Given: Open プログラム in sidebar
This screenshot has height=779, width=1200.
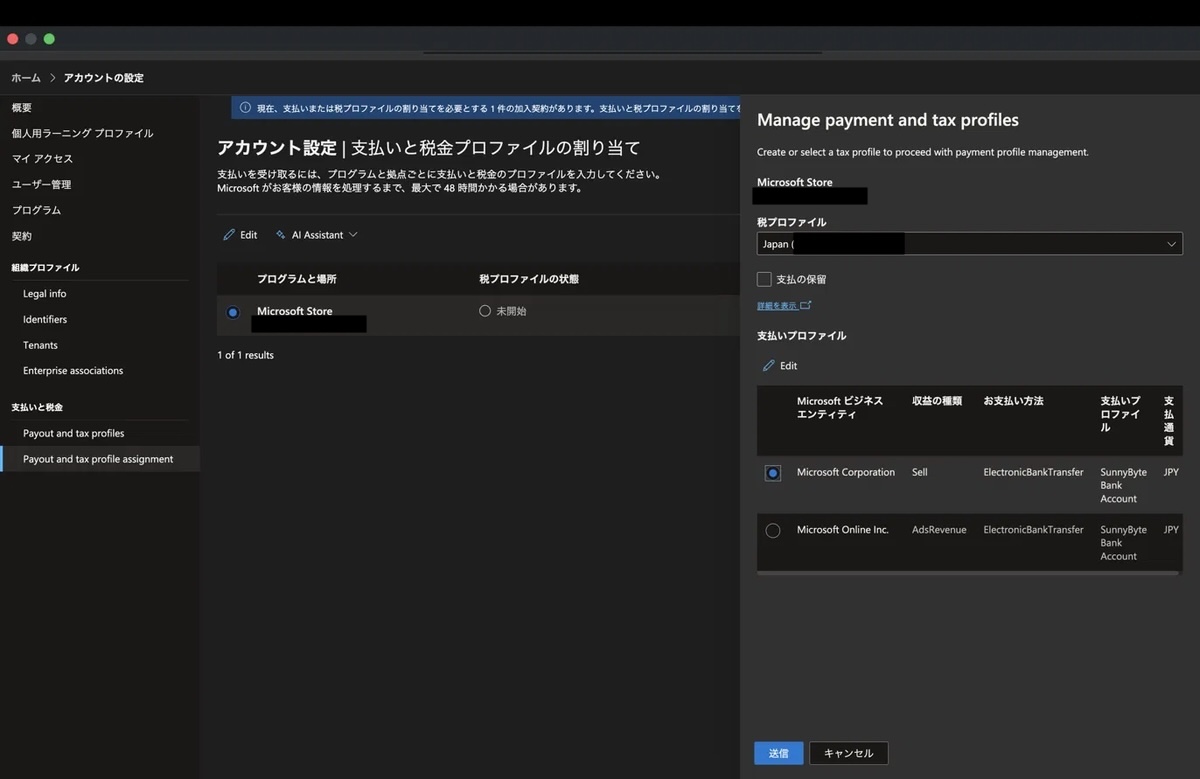Looking at the screenshot, I should coord(36,210).
